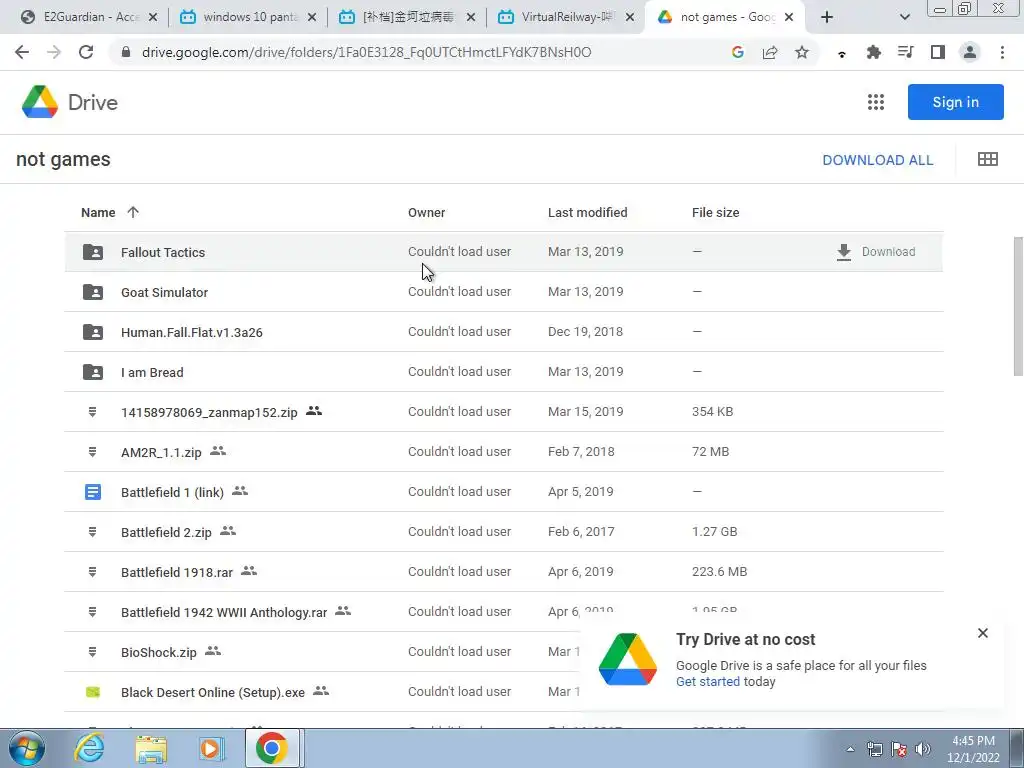Switch to VirtualReilway tab
The width and height of the screenshot is (1024, 768).
pyautogui.click(x=566, y=18)
